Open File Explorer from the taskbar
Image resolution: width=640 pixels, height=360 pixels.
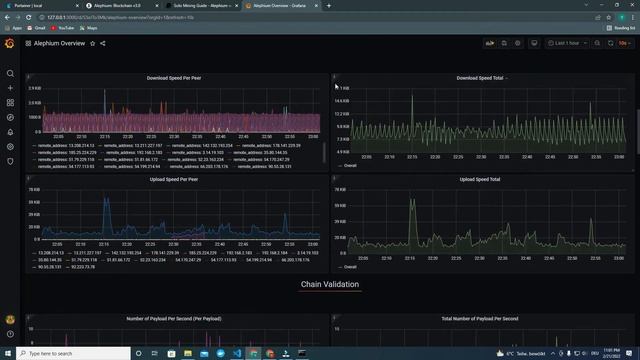tap(188, 353)
